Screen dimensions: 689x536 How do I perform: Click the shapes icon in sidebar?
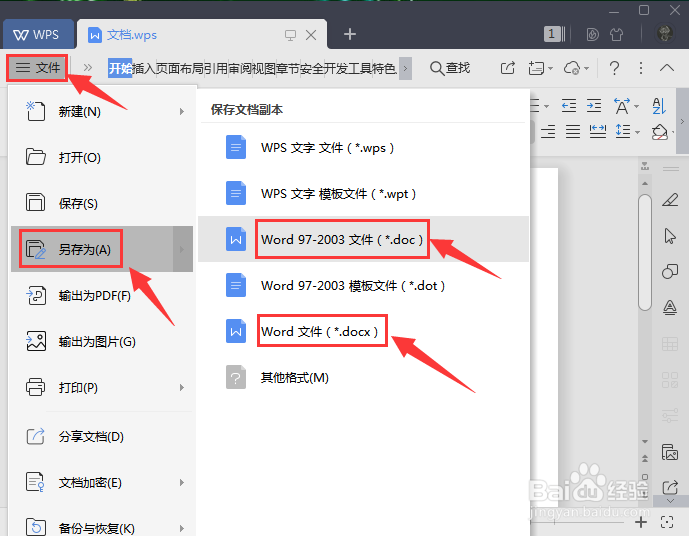(670, 272)
